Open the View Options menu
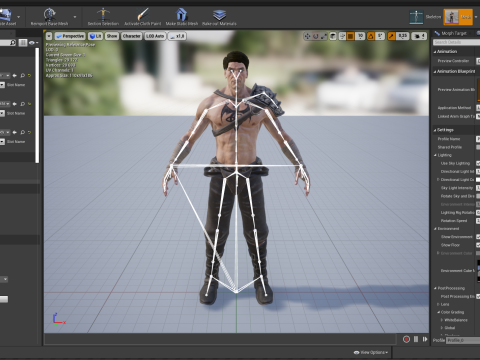This screenshot has height=360, width=480. coord(371,352)
